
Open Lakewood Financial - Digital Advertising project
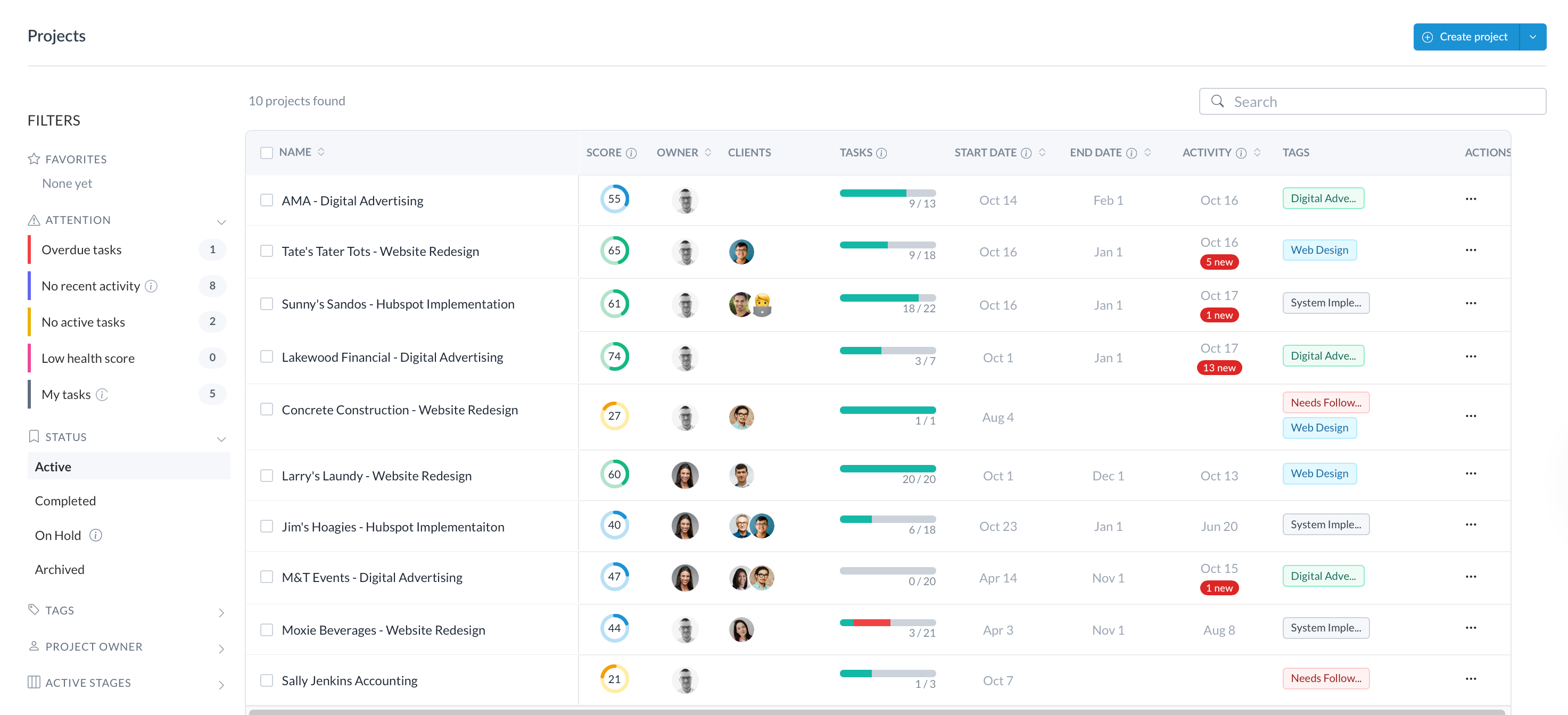[392, 357]
